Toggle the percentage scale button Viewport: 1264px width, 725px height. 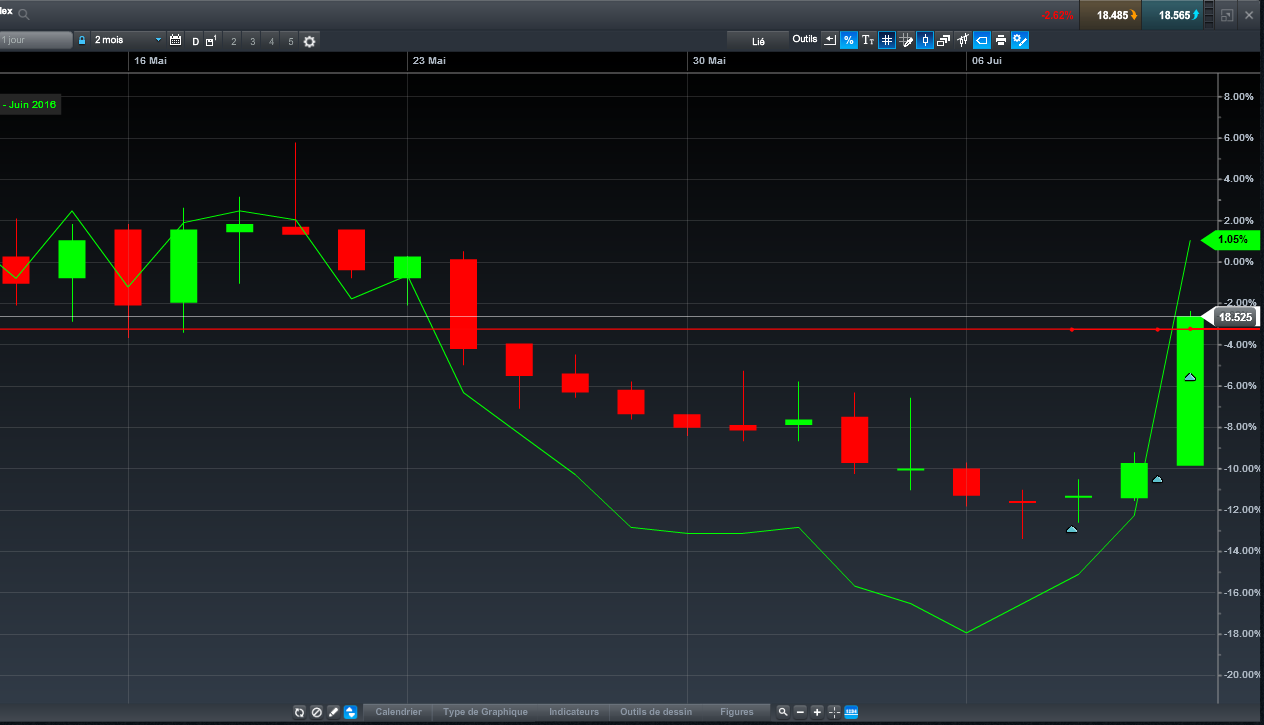[x=849, y=40]
